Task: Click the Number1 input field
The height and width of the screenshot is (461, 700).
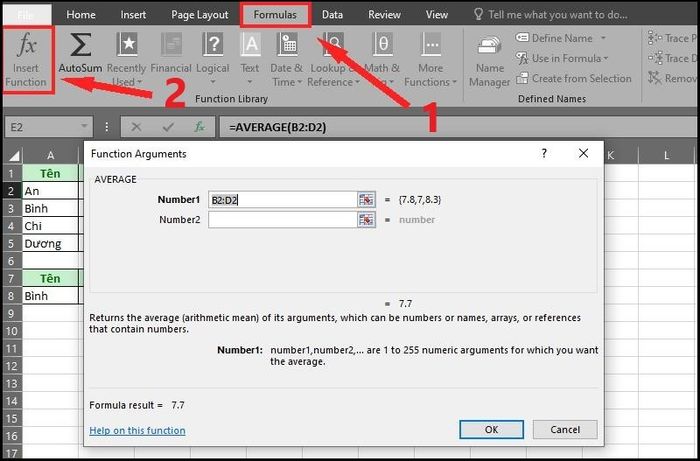Action: pos(283,200)
